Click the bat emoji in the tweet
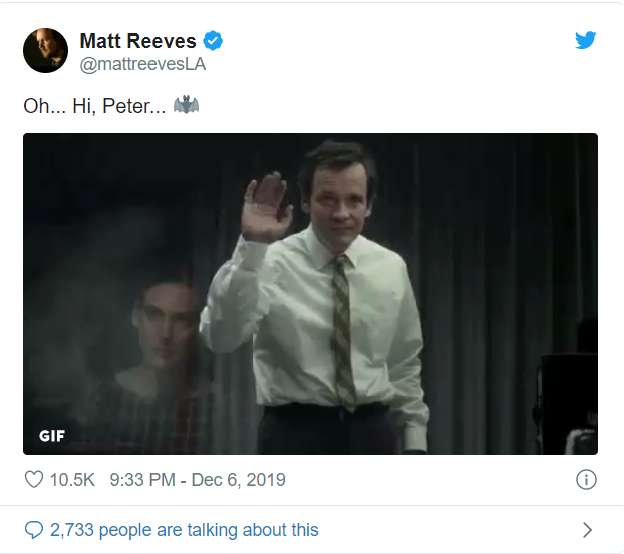624x554 pixels. point(186,104)
